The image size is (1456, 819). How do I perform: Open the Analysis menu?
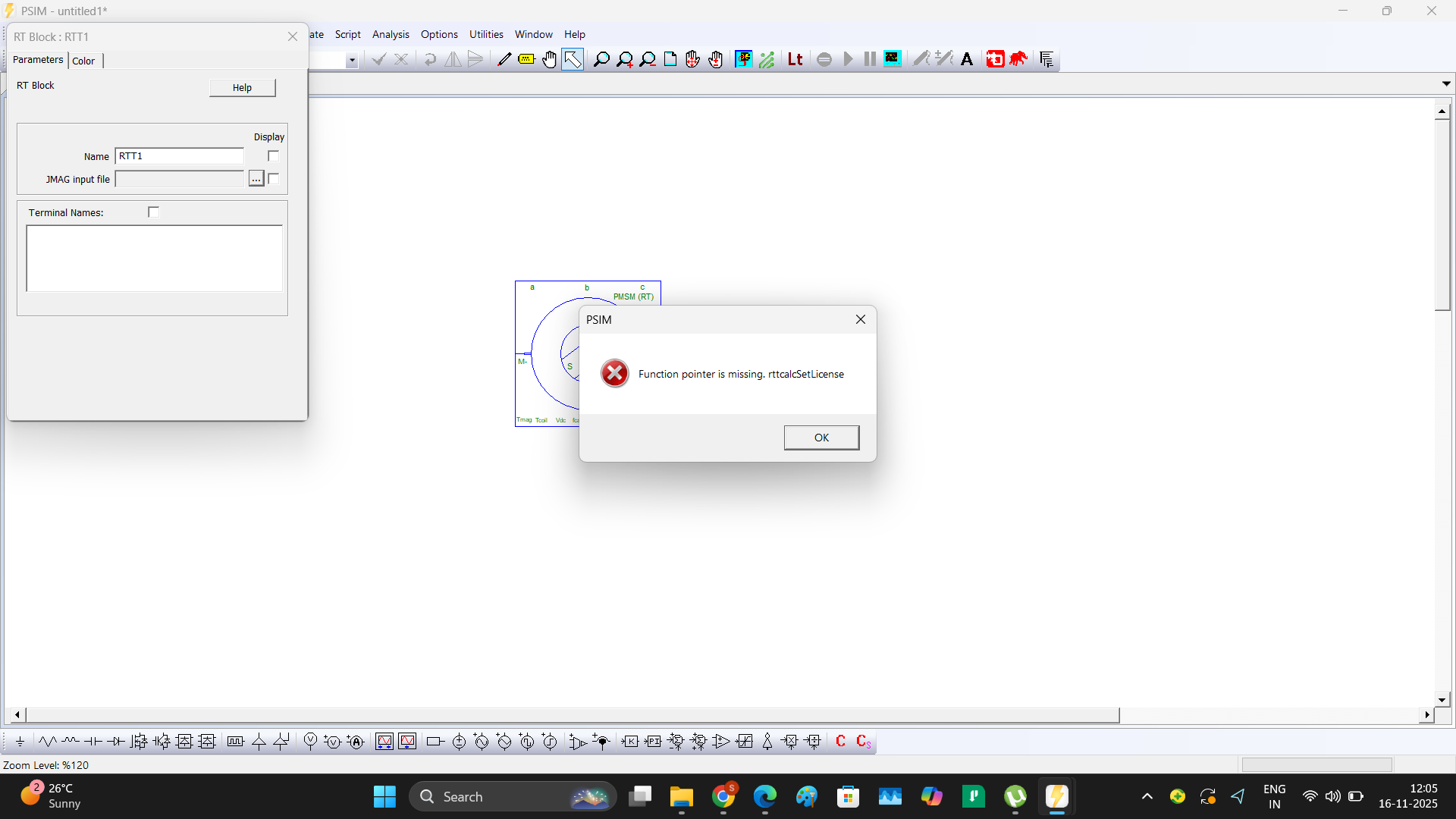pyautogui.click(x=391, y=34)
